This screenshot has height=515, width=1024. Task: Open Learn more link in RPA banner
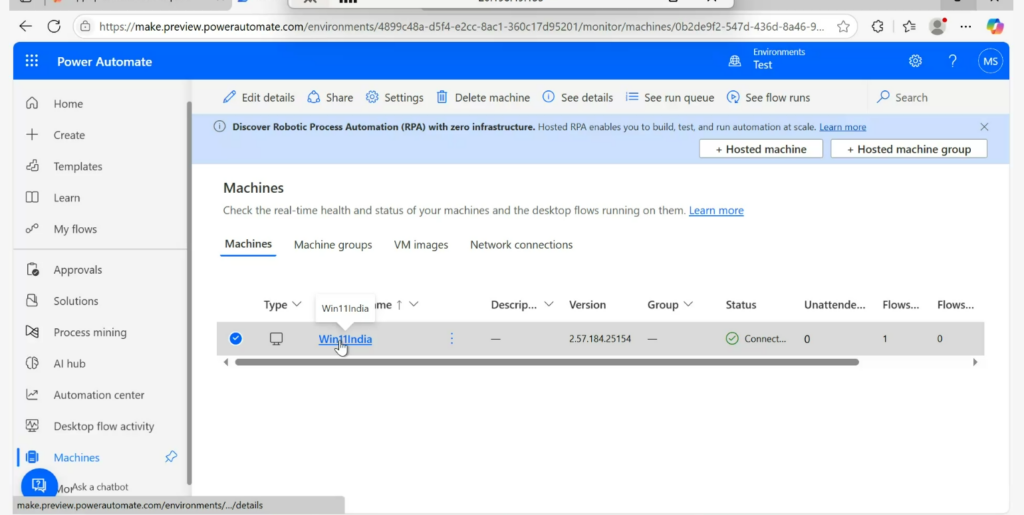click(842, 127)
